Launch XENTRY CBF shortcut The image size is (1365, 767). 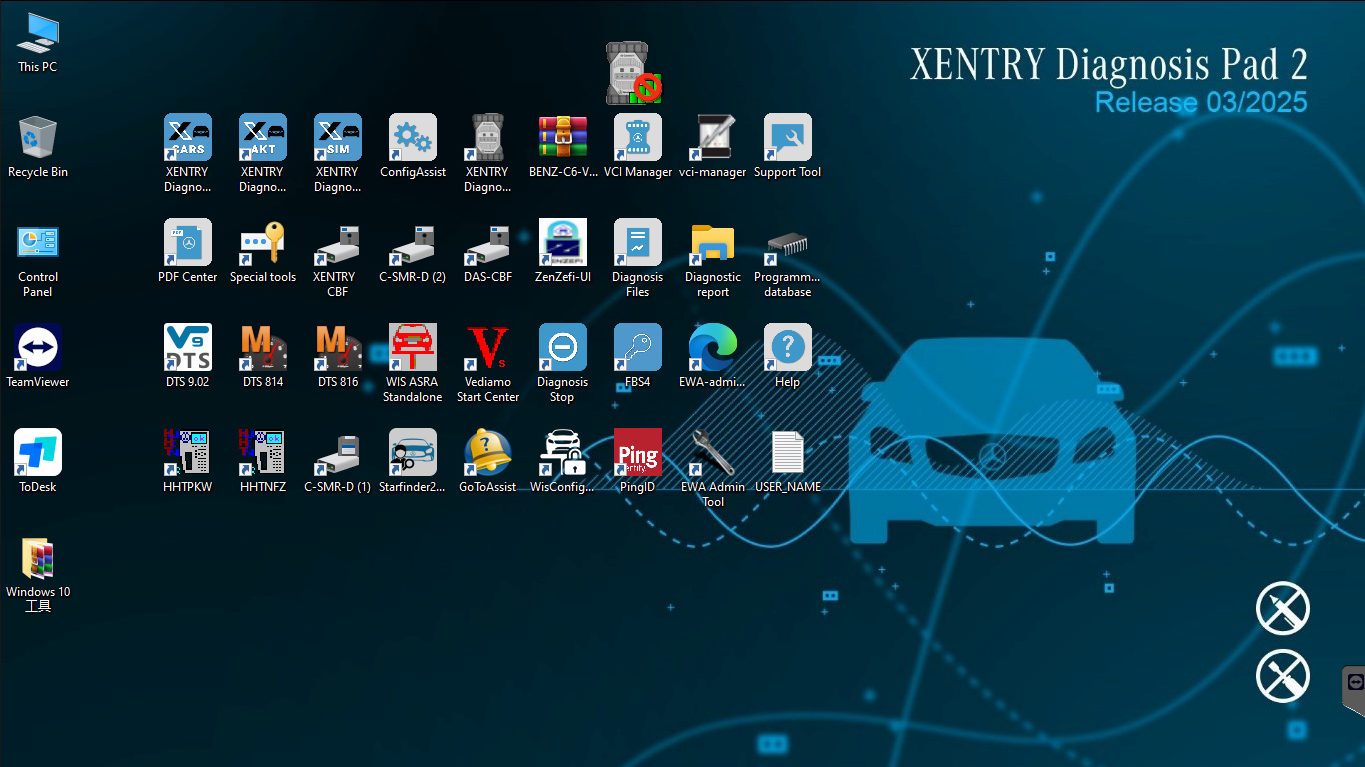tap(337, 243)
